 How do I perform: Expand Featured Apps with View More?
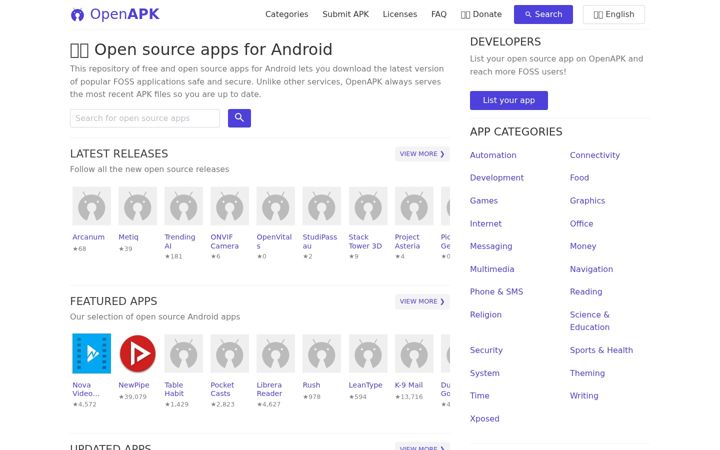point(422,301)
